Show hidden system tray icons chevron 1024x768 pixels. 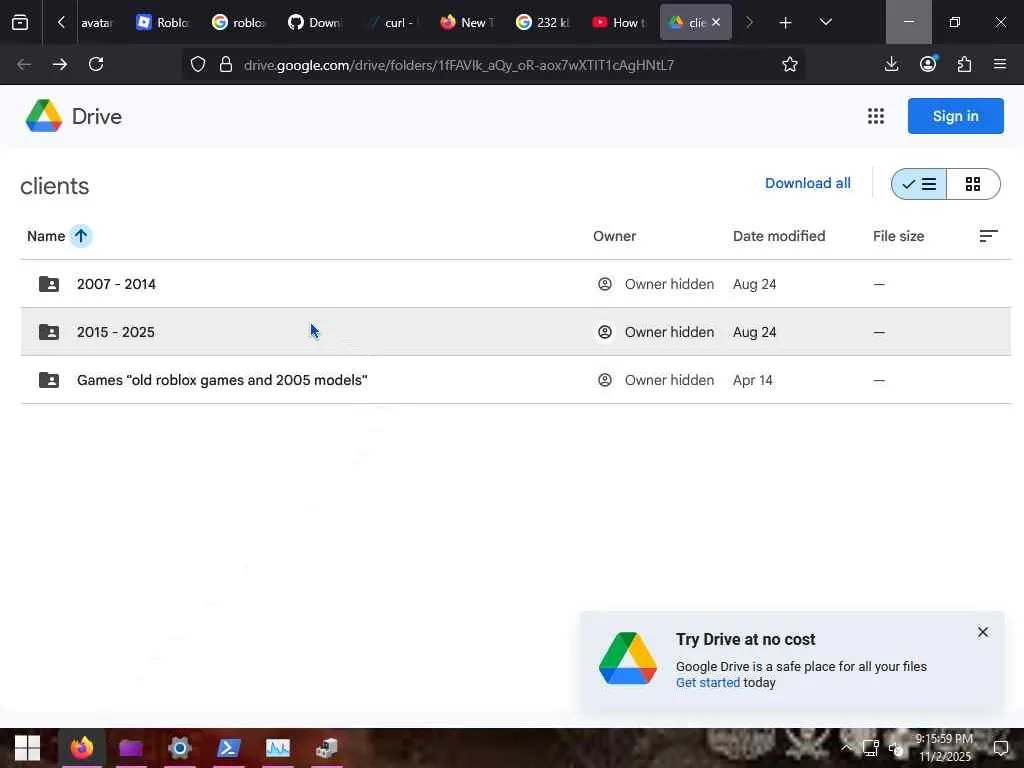click(846, 748)
